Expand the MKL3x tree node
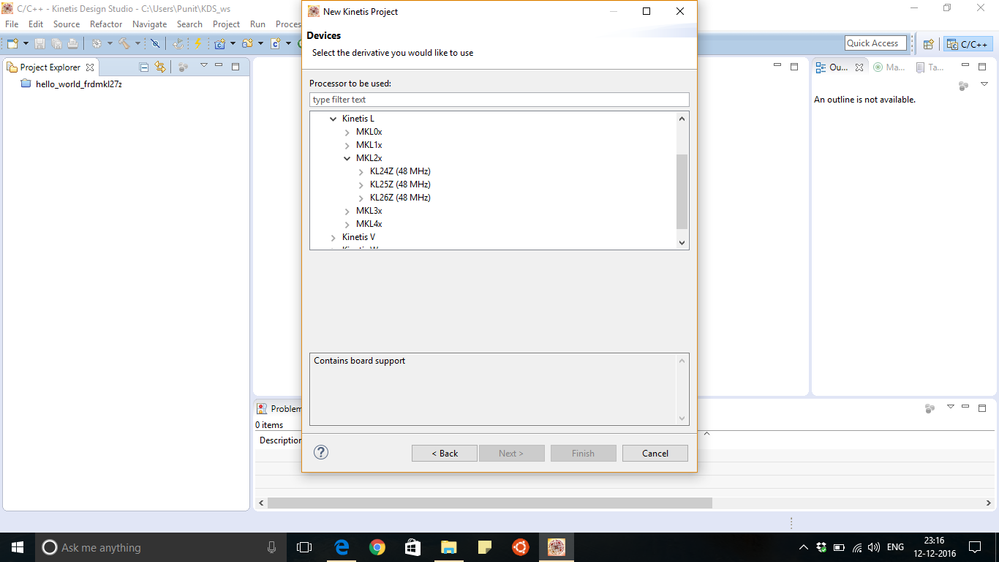999x562 pixels. pyautogui.click(x=347, y=211)
